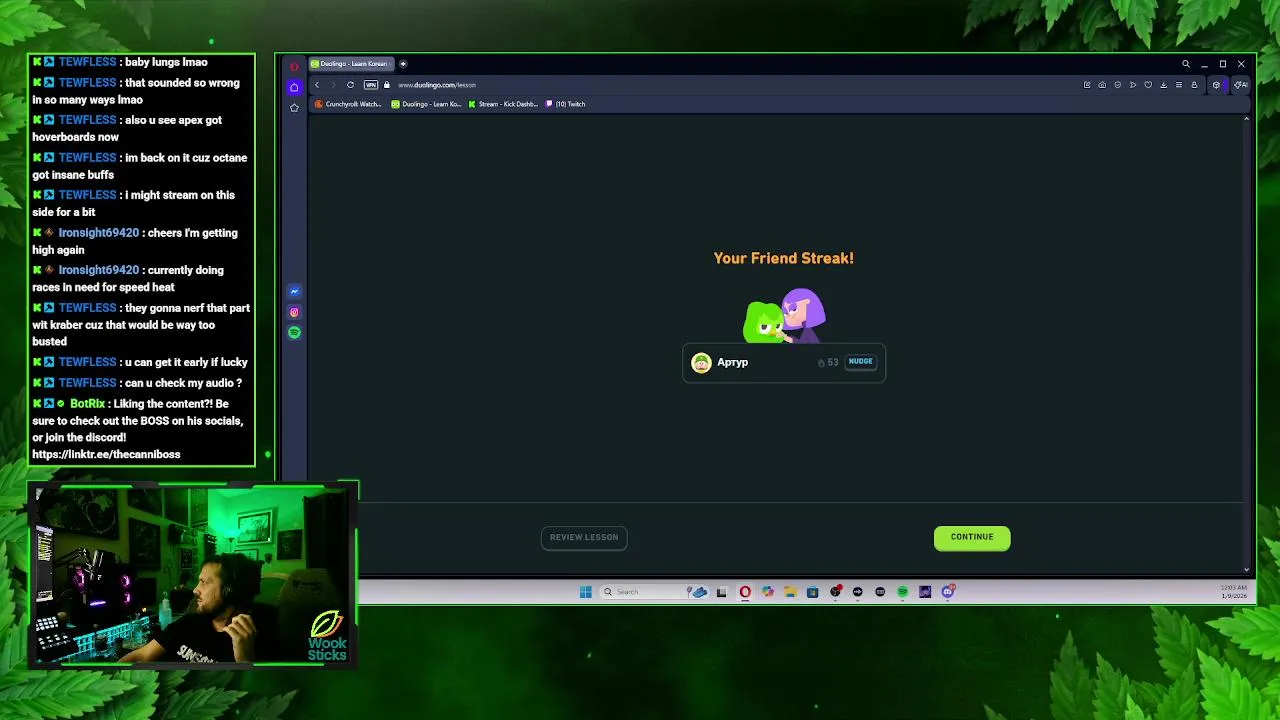Image resolution: width=1280 pixels, height=720 pixels.
Task: Select the Duolingo - Learn Korean browser tab
Action: (351, 64)
